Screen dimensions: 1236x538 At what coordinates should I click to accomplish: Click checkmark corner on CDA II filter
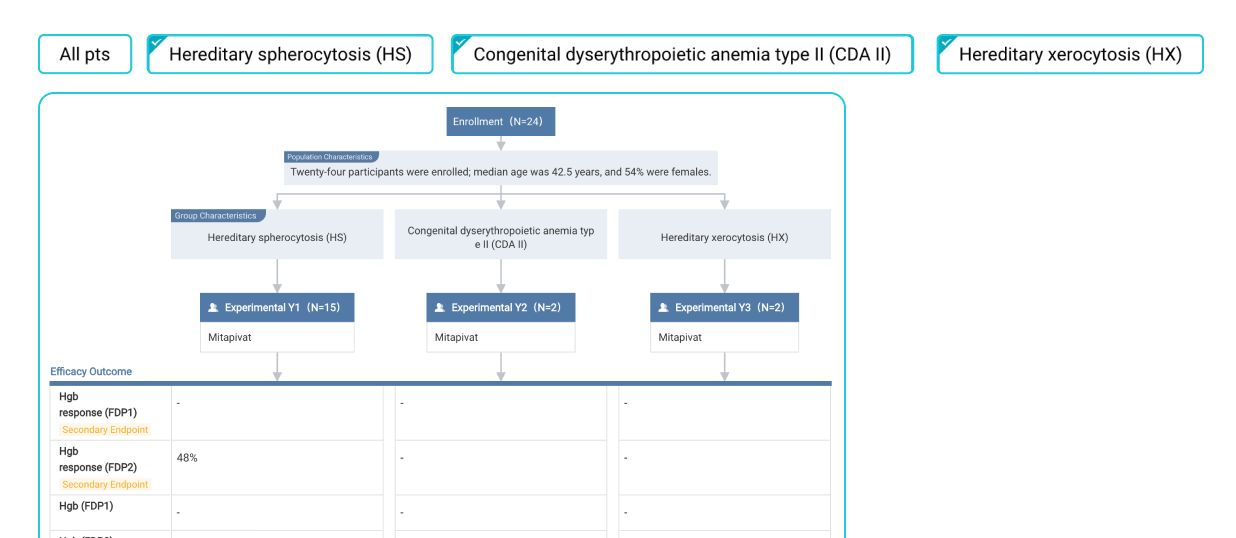tap(460, 42)
